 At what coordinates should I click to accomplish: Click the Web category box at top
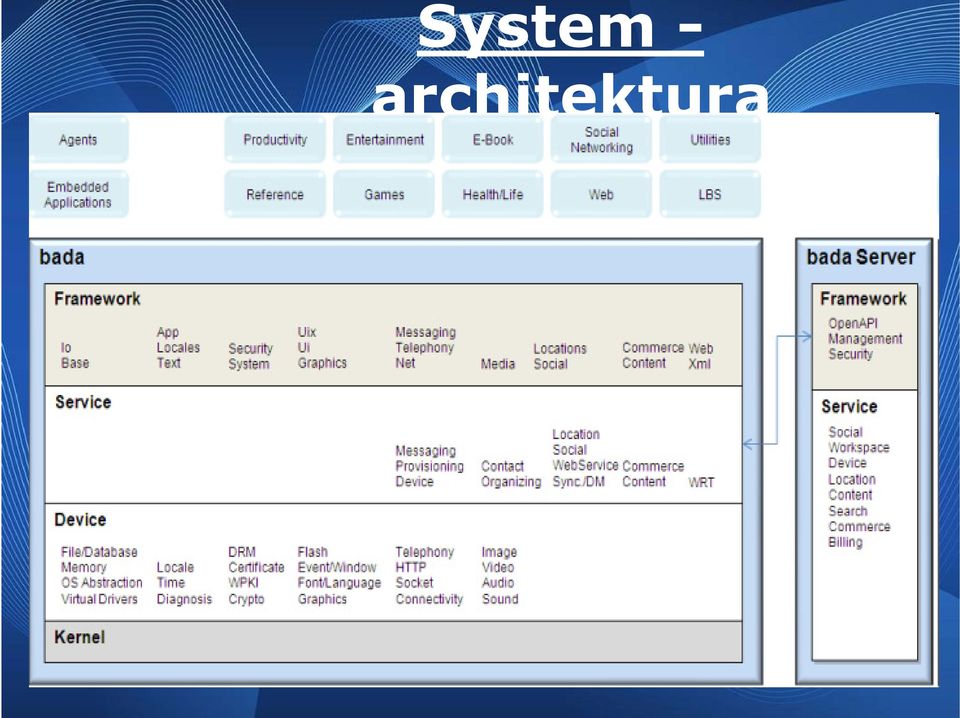601,195
